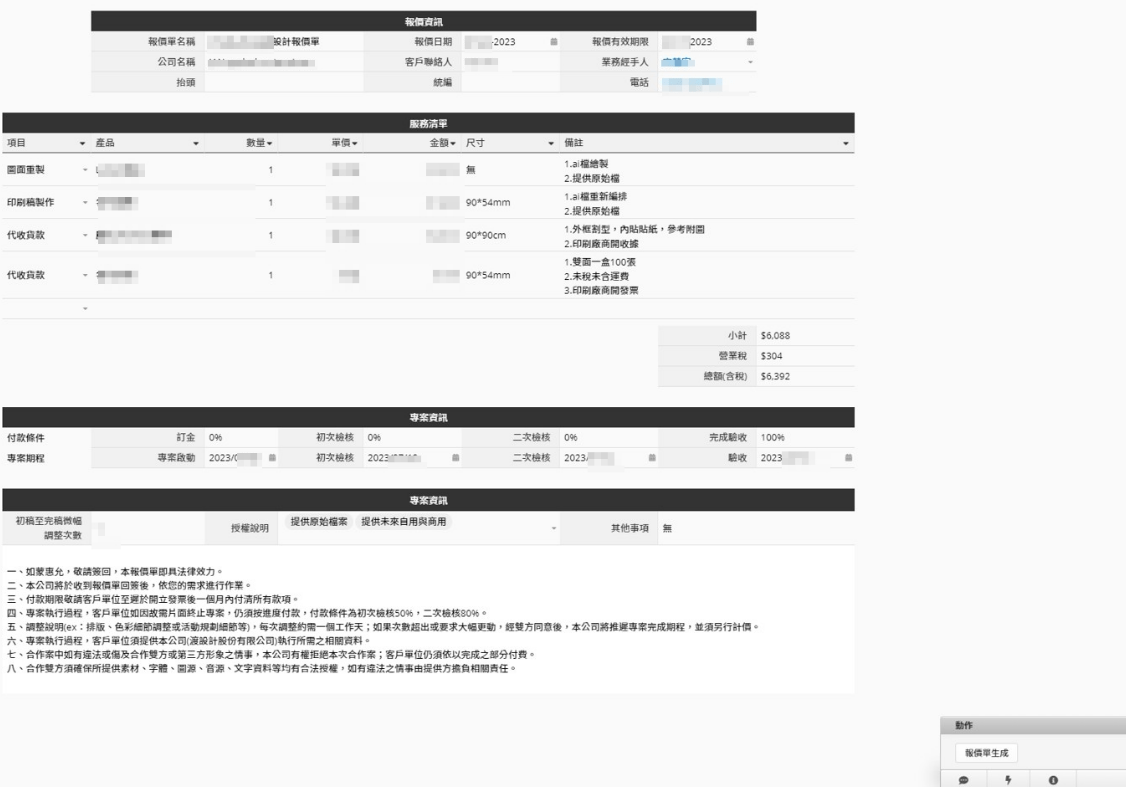This screenshot has height=787, width=1126.
Task: Open the 項目 column header dropdown
Action: 82,144
